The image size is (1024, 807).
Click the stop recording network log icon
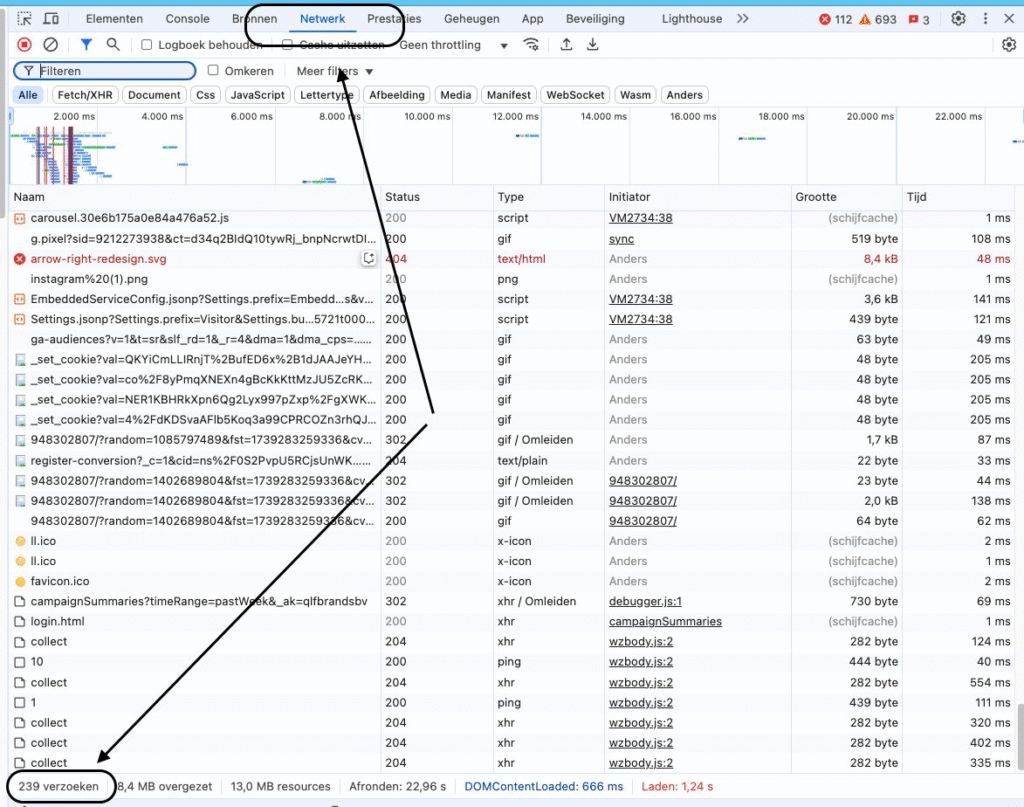(24, 45)
